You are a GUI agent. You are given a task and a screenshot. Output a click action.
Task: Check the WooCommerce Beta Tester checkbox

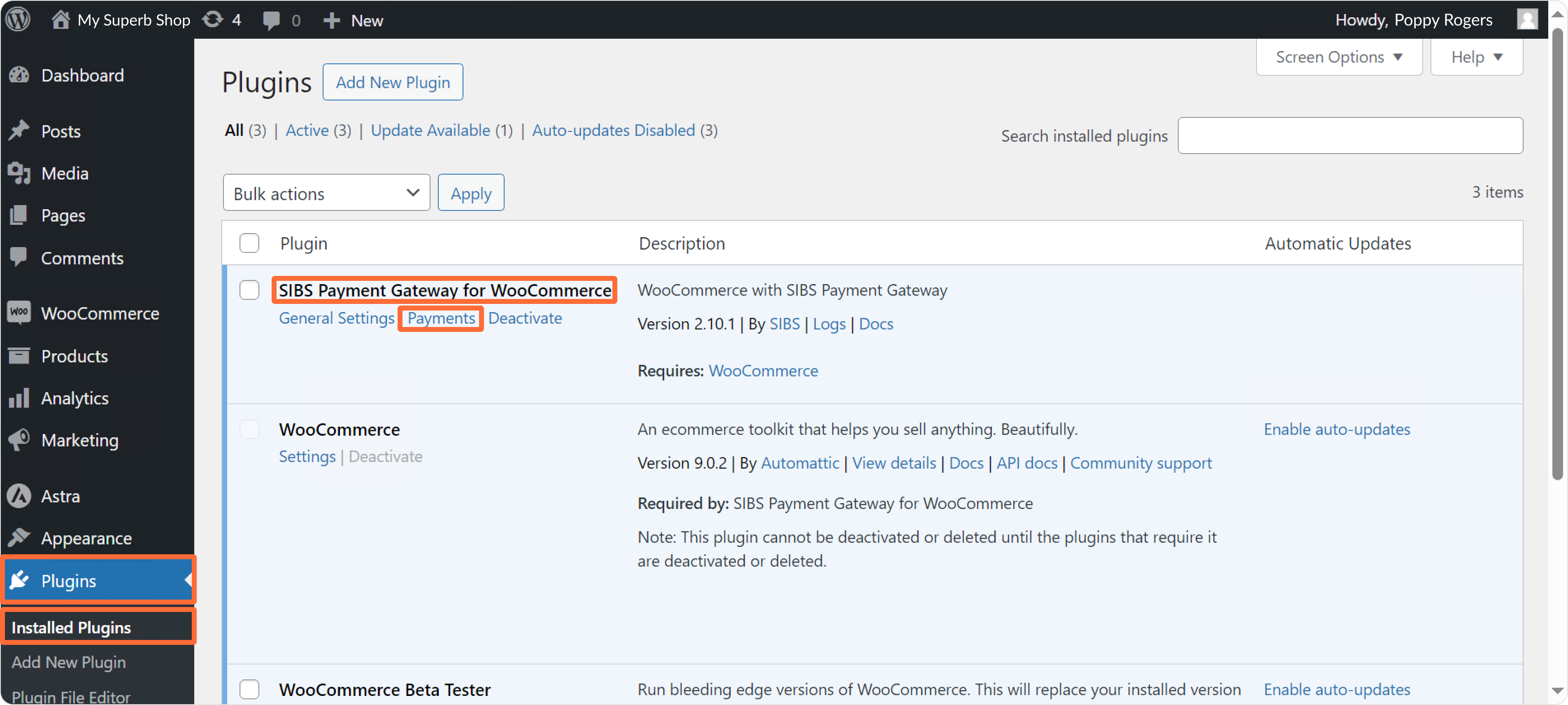pos(249,689)
